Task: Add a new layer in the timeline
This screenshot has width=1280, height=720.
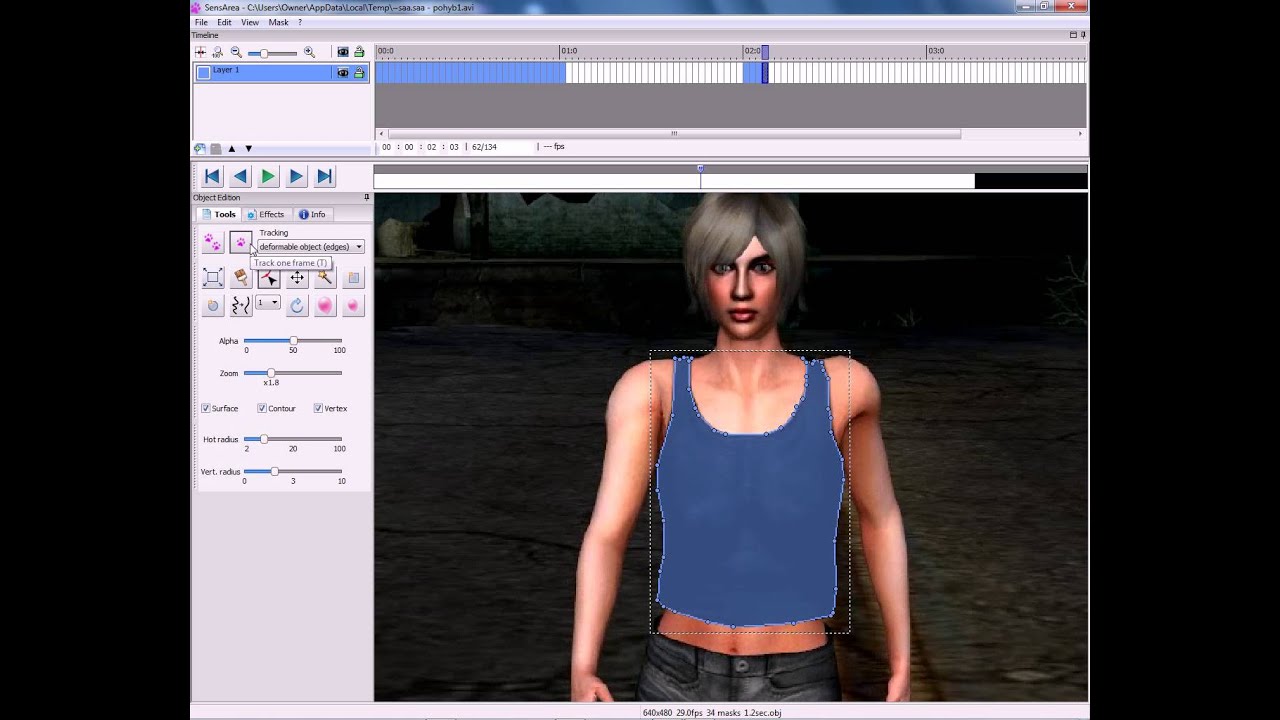Action: tap(200, 149)
